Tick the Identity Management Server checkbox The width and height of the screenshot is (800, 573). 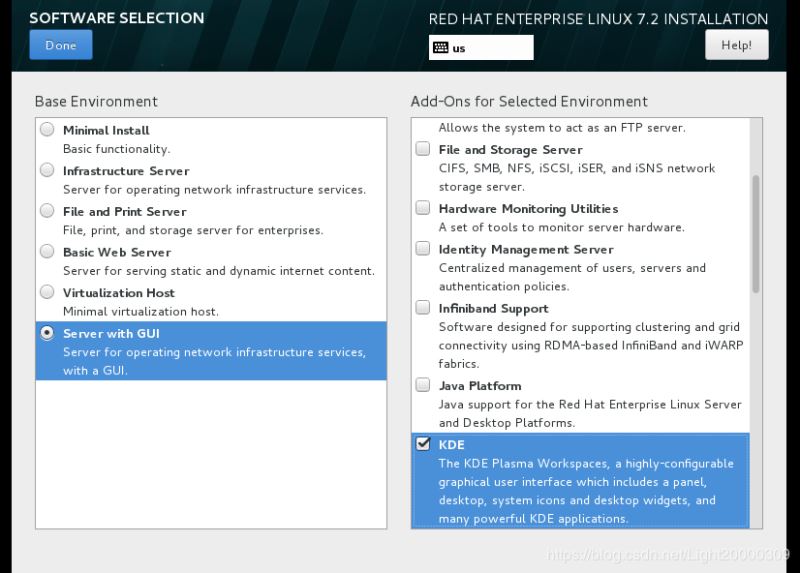click(423, 249)
